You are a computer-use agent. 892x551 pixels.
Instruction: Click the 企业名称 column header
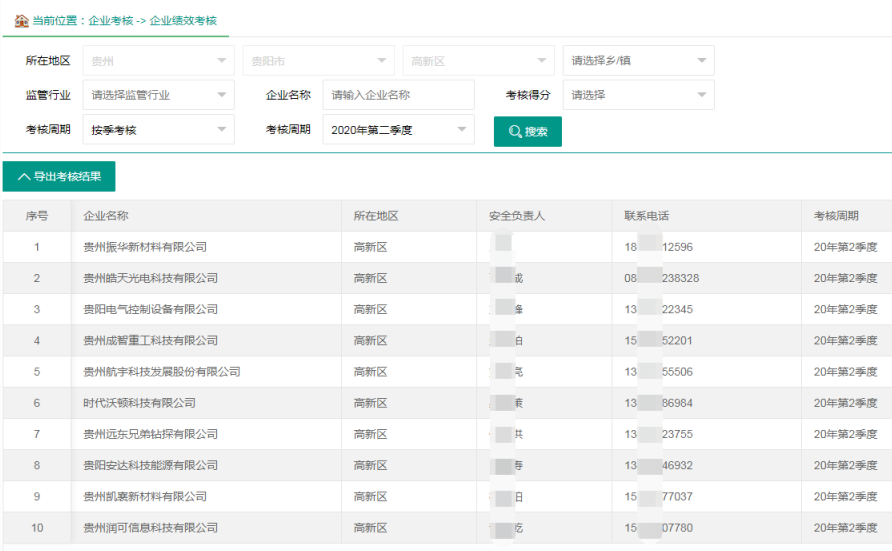click(106, 216)
